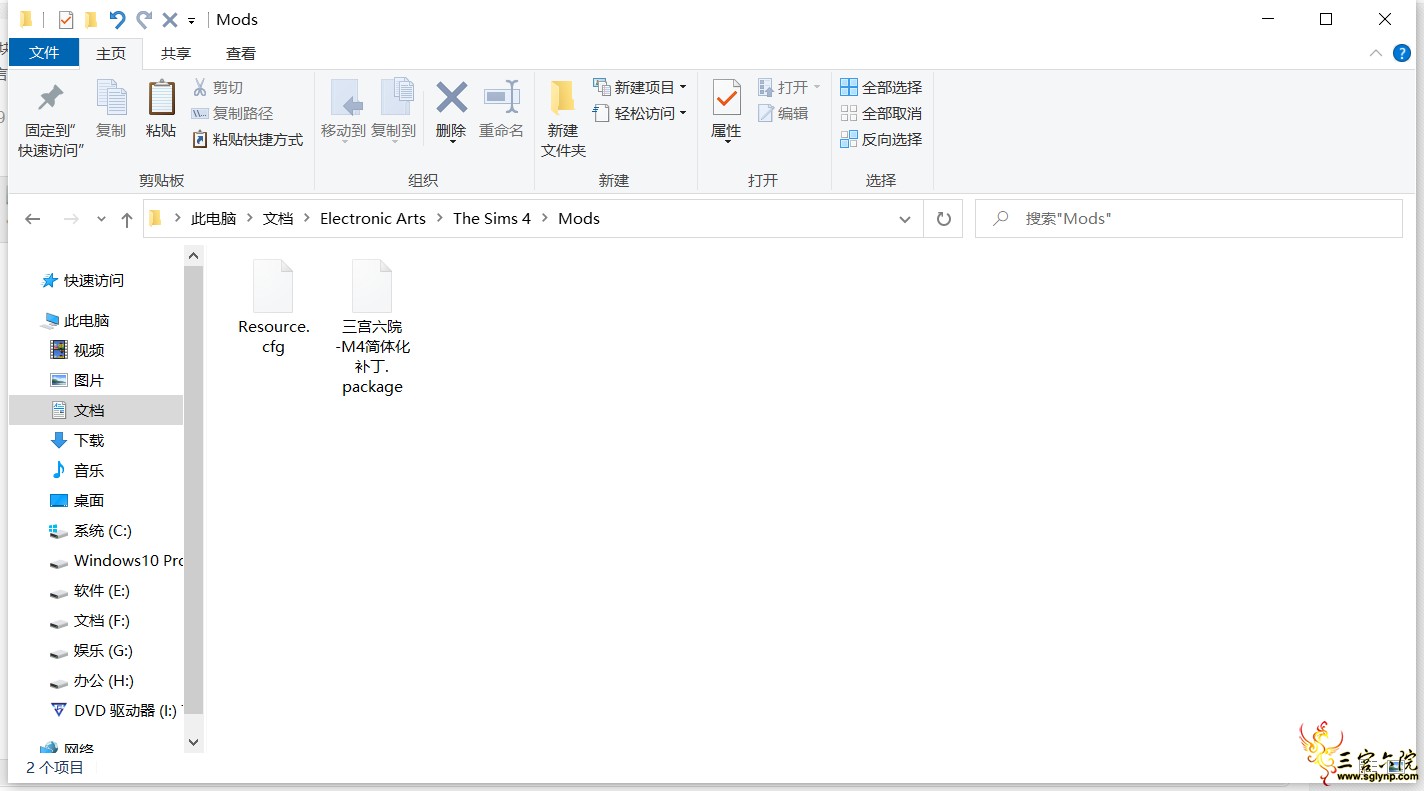1424x791 pixels.
Task: Click the Cut scissors button
Action: [x=217, y=88]
